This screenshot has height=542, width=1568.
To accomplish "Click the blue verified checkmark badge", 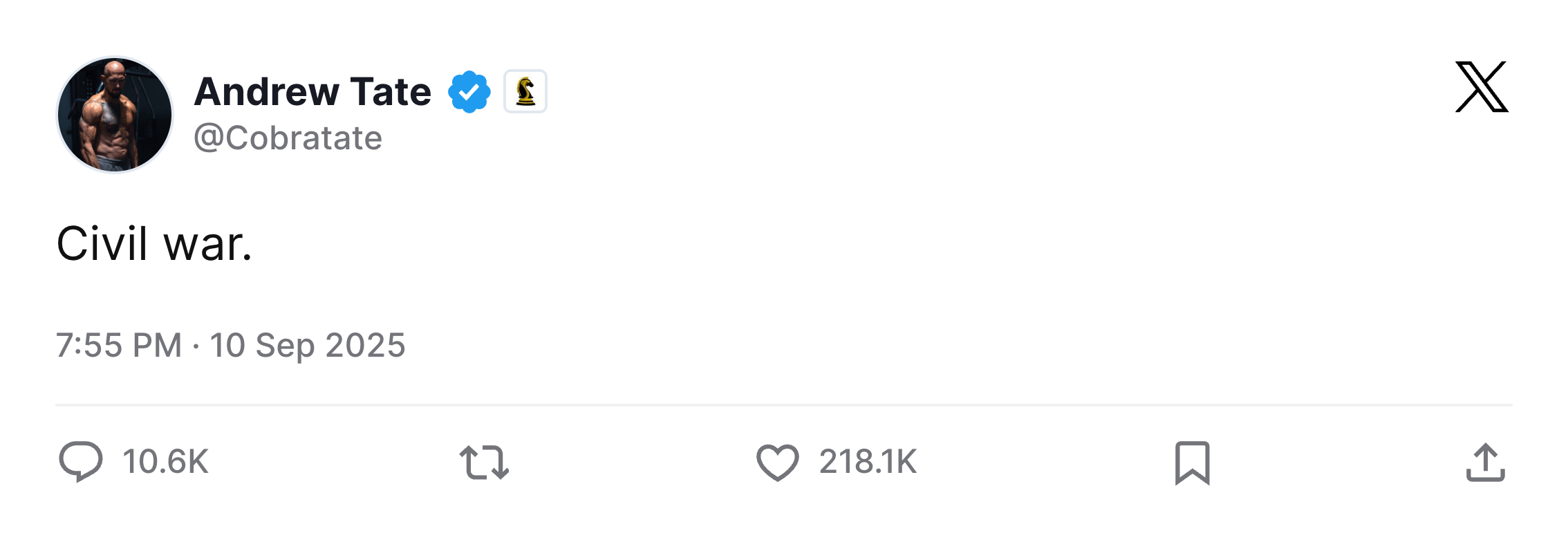I will tap(469, 92).
